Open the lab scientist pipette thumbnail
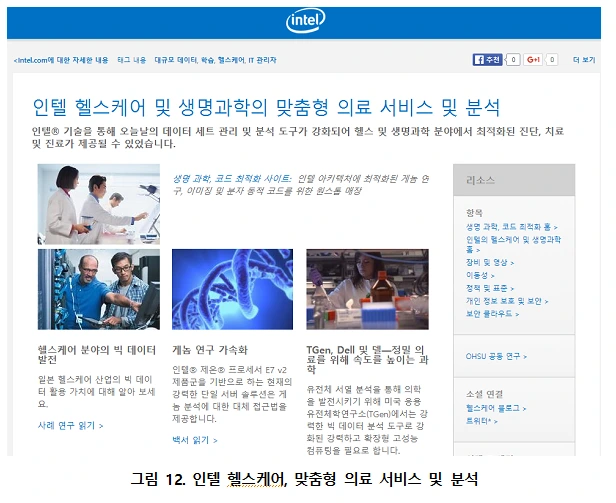The height and width of the screenshot is (503, 616). click(367, 289)
